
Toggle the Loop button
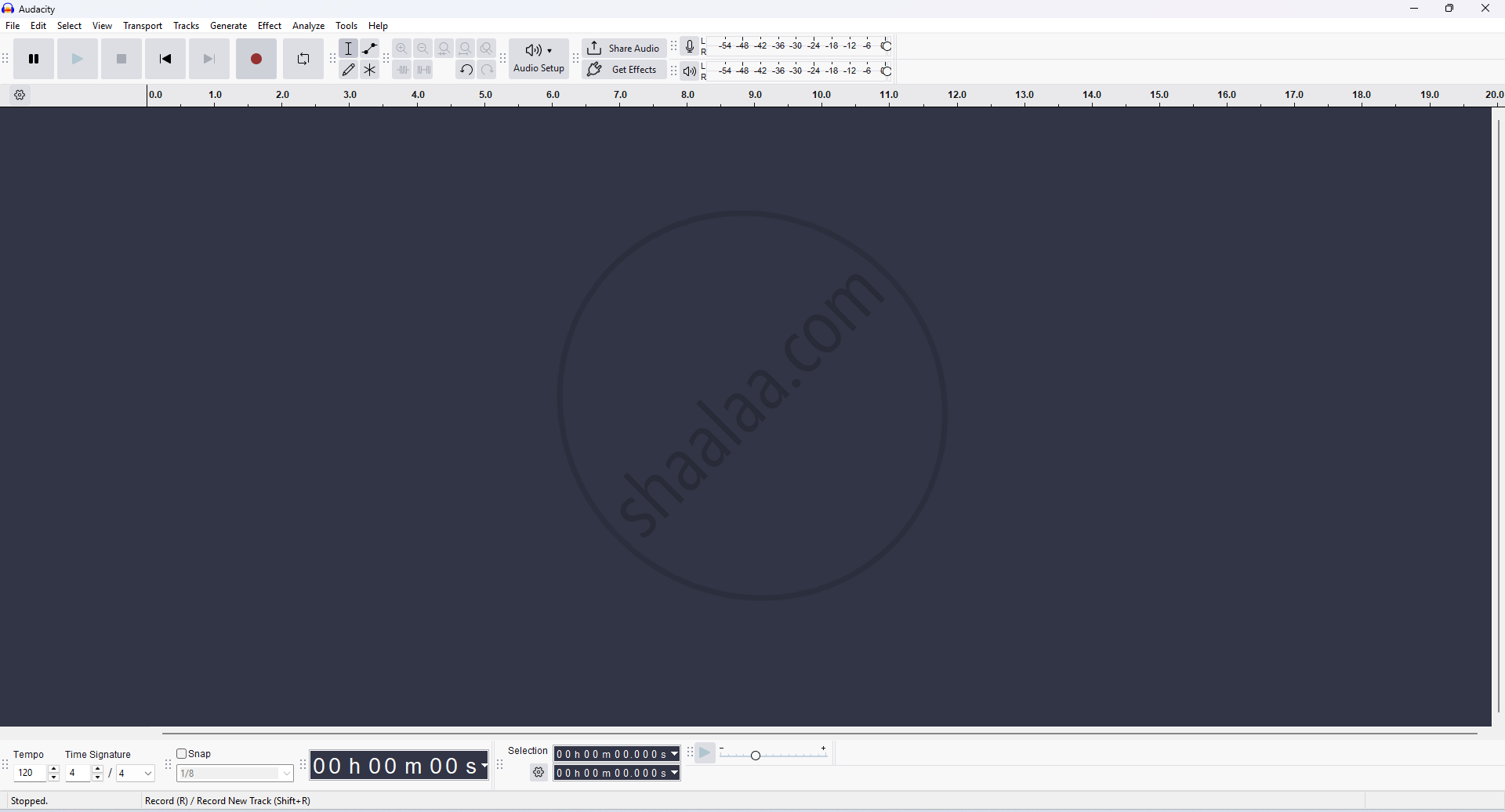coord(303,59)
